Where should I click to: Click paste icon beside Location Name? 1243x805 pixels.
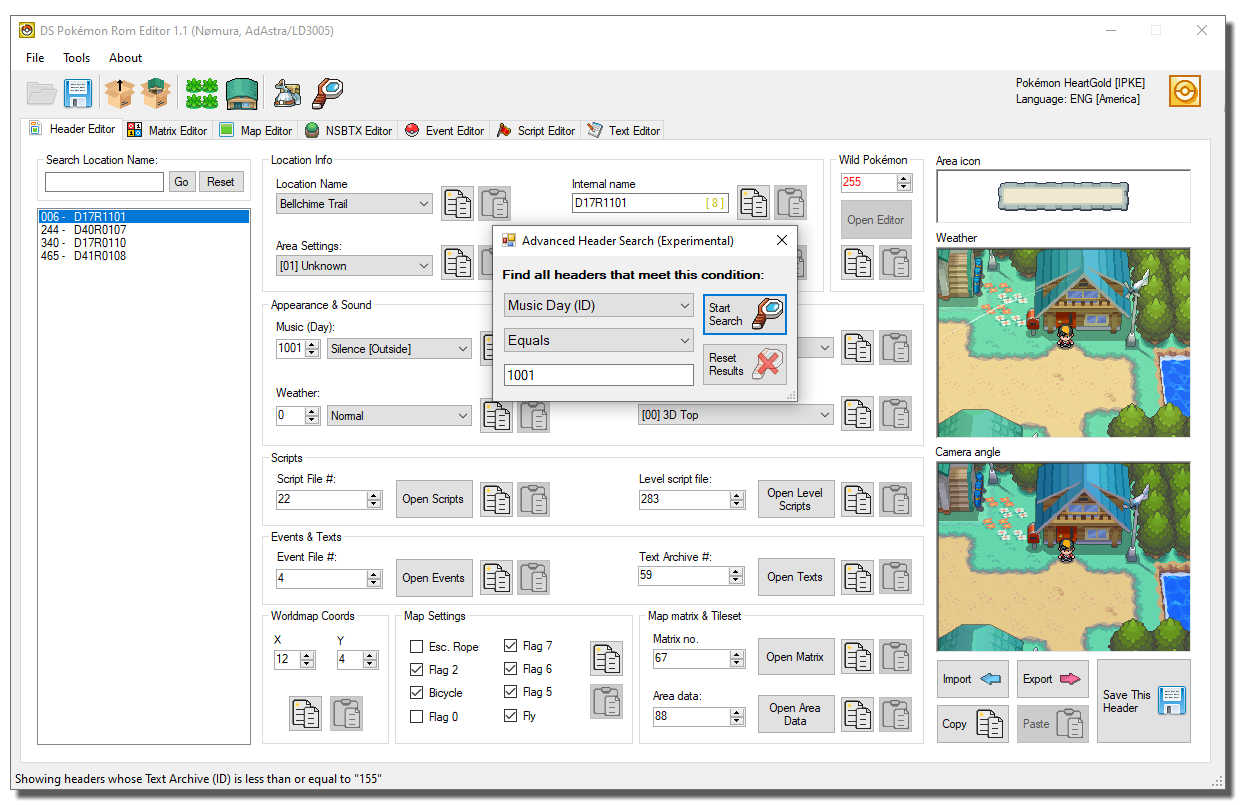tap(495, 203)
